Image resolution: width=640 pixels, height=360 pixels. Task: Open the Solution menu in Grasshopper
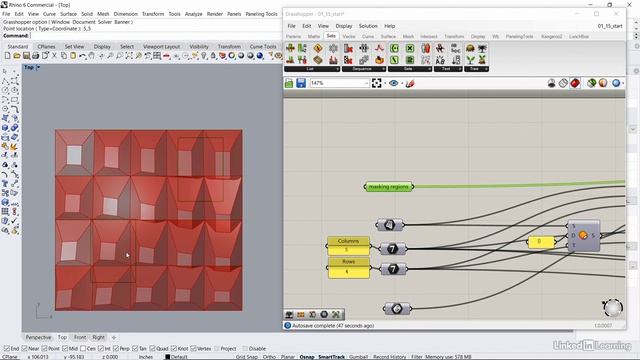[368, 26]
